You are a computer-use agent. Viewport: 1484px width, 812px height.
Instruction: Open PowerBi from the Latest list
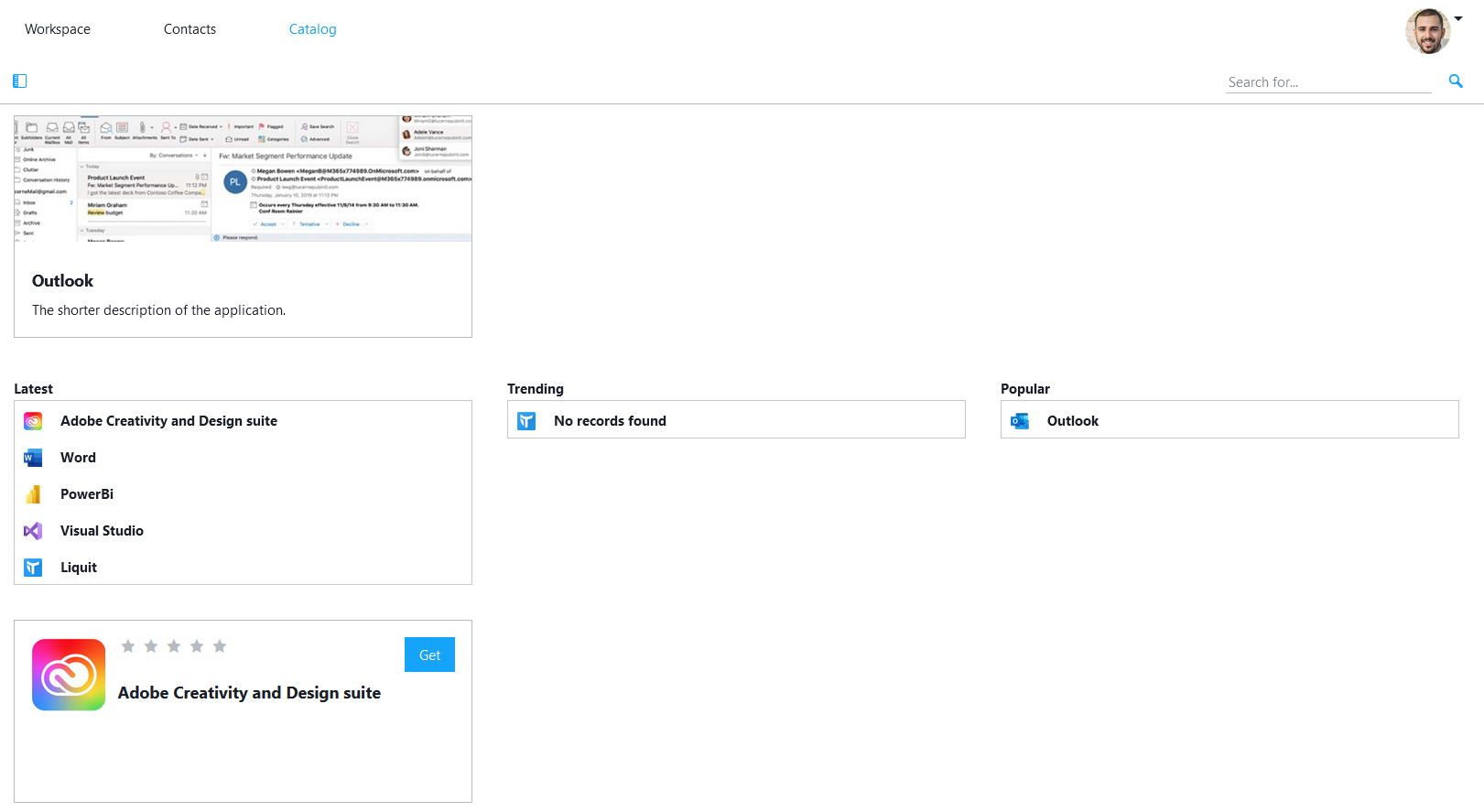(87, 494)
